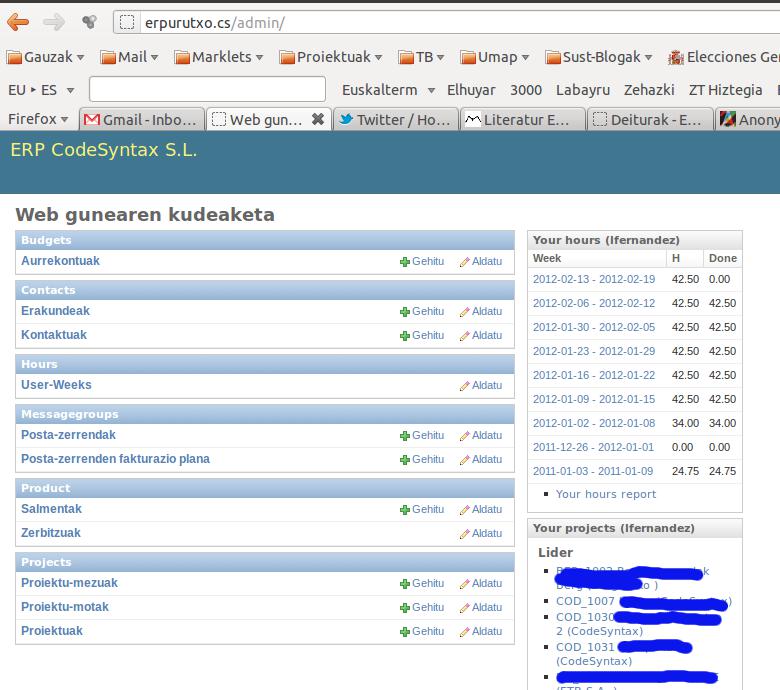Close the Web gunearen tab

point(318,119)
